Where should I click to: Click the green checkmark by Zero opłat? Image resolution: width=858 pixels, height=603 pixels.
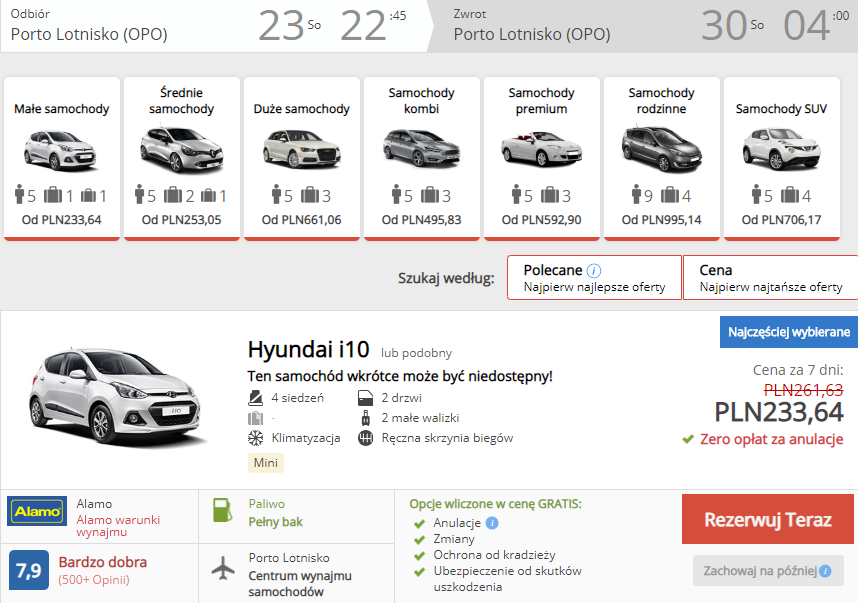(688, 439)
